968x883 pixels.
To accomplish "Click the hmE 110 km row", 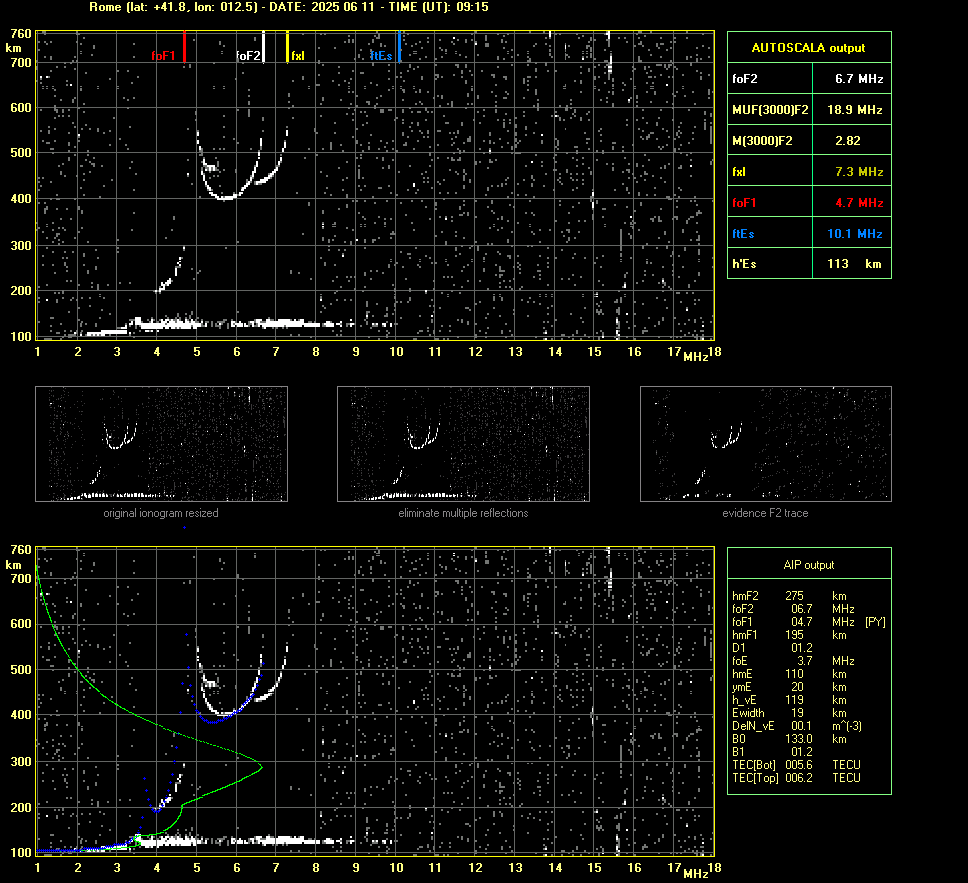I will point(789,674).
